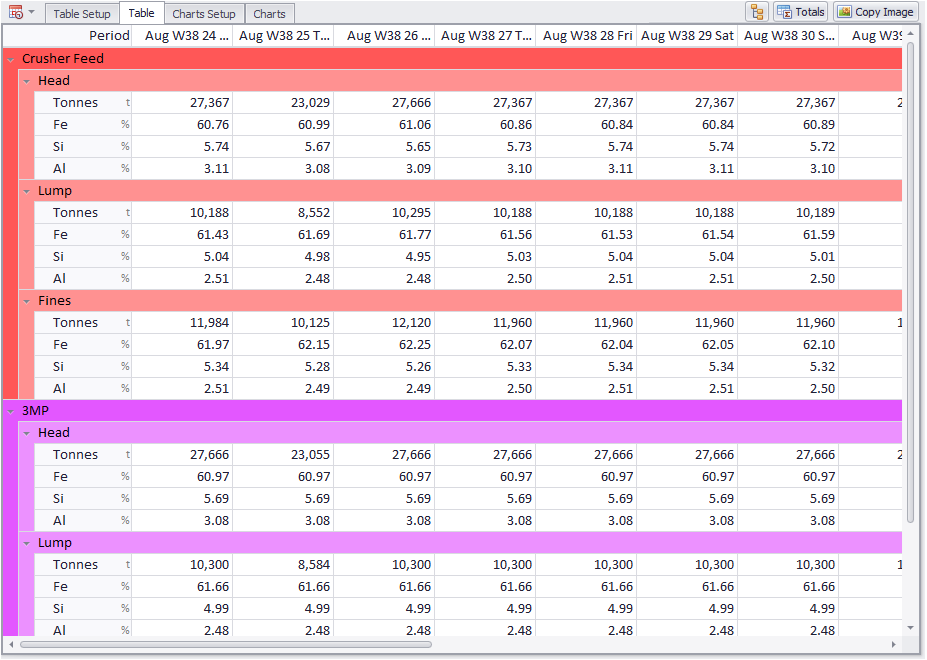Click the horizontal scrollbar thumb
The height and width of the screenshot is (660, 927).
[x=226, y=645]
